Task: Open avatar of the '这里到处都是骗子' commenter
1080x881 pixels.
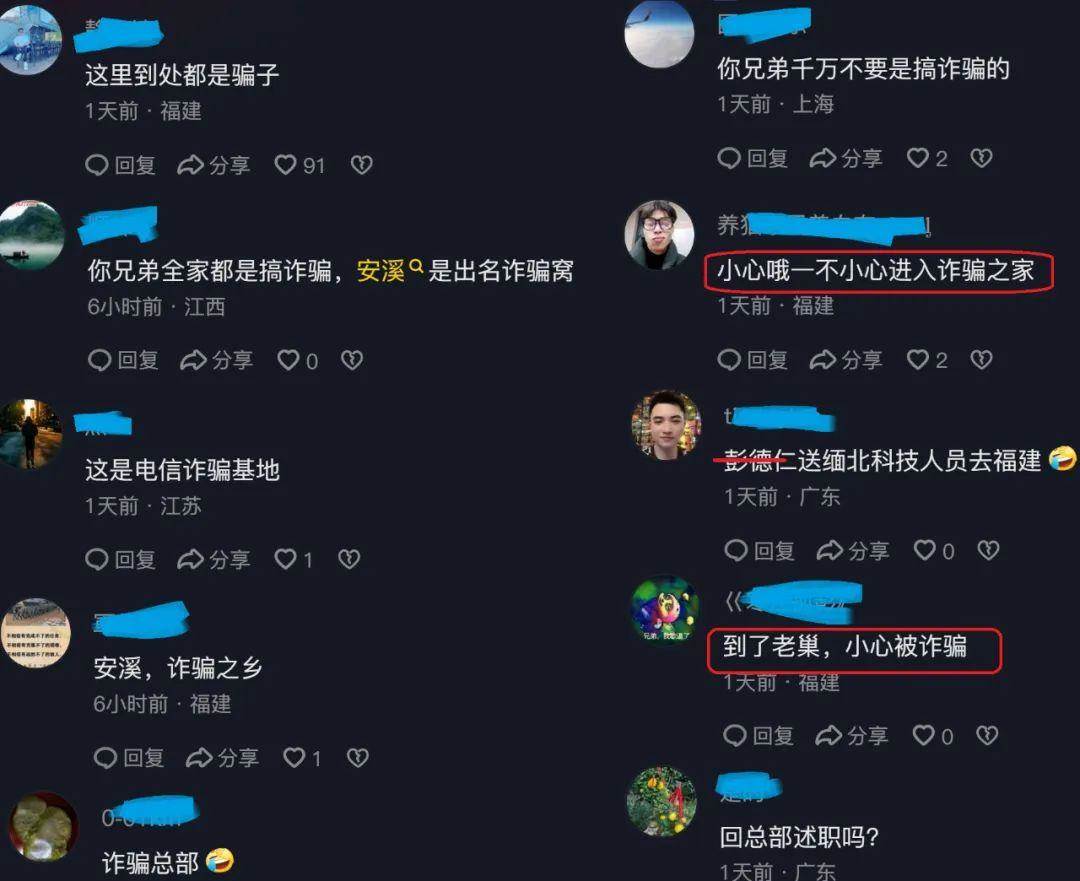Action: tap(30, 38)
